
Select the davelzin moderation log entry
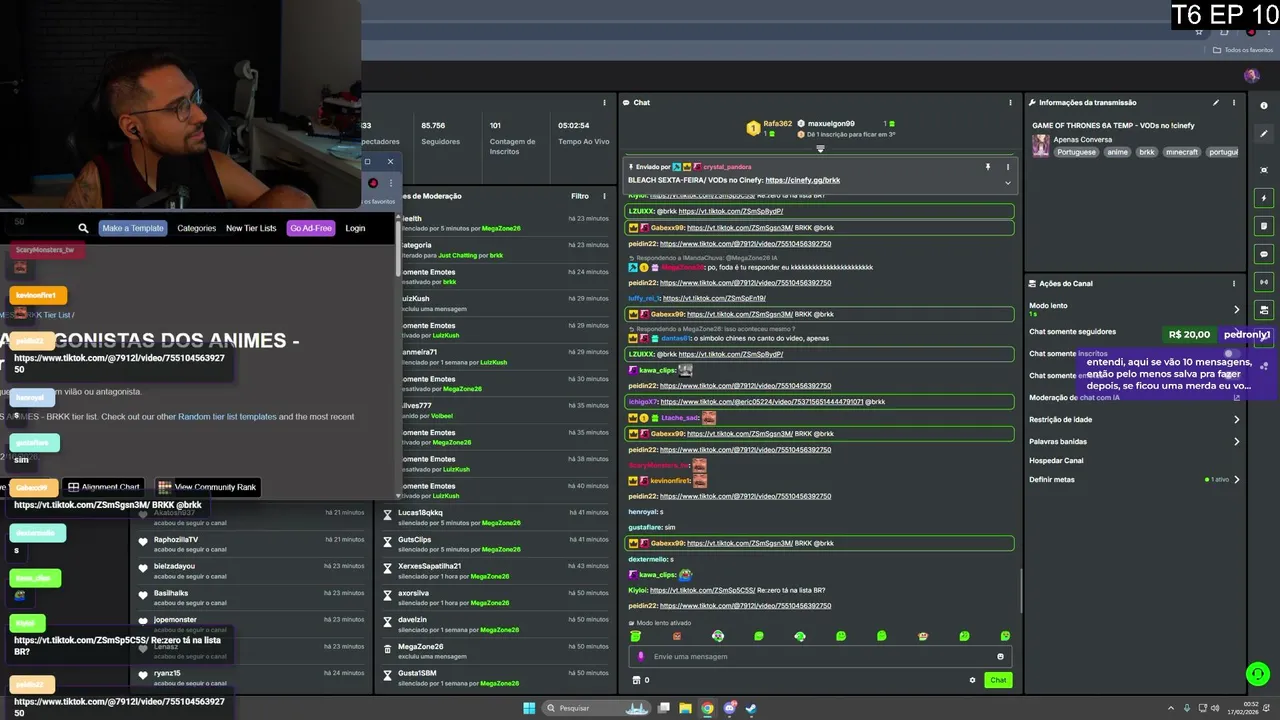click(x=496, y=624)
